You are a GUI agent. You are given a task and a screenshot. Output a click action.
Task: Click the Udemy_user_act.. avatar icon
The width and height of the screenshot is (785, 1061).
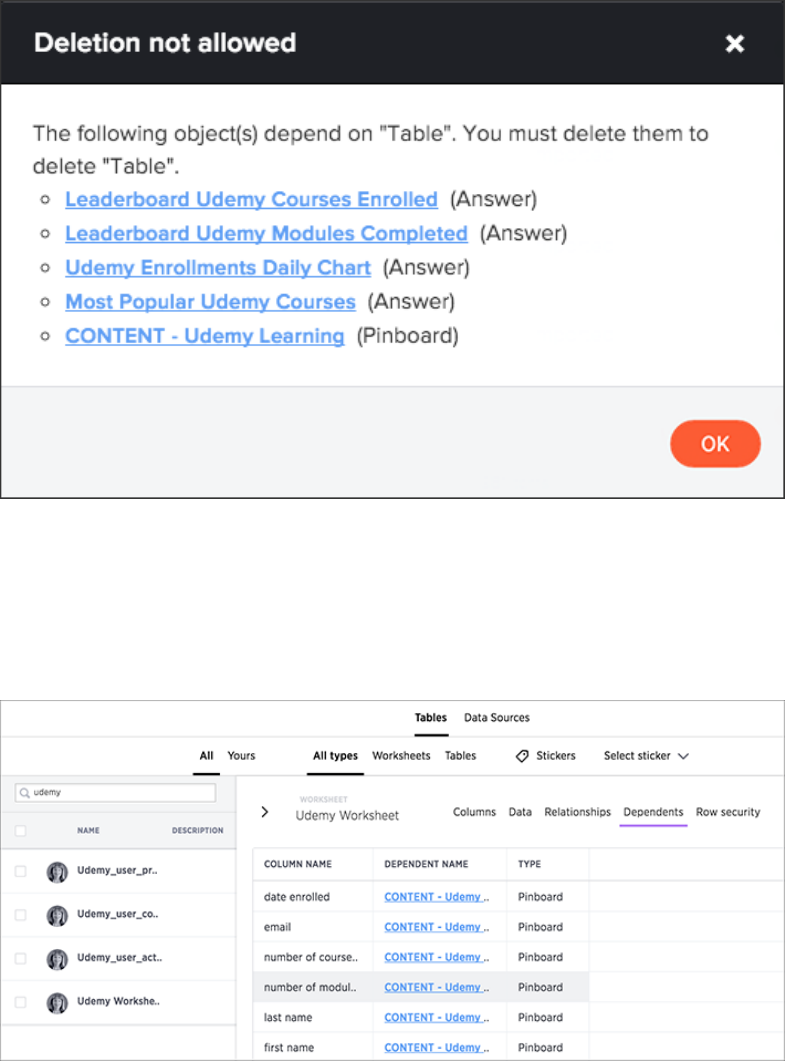(x=57, y=958)
